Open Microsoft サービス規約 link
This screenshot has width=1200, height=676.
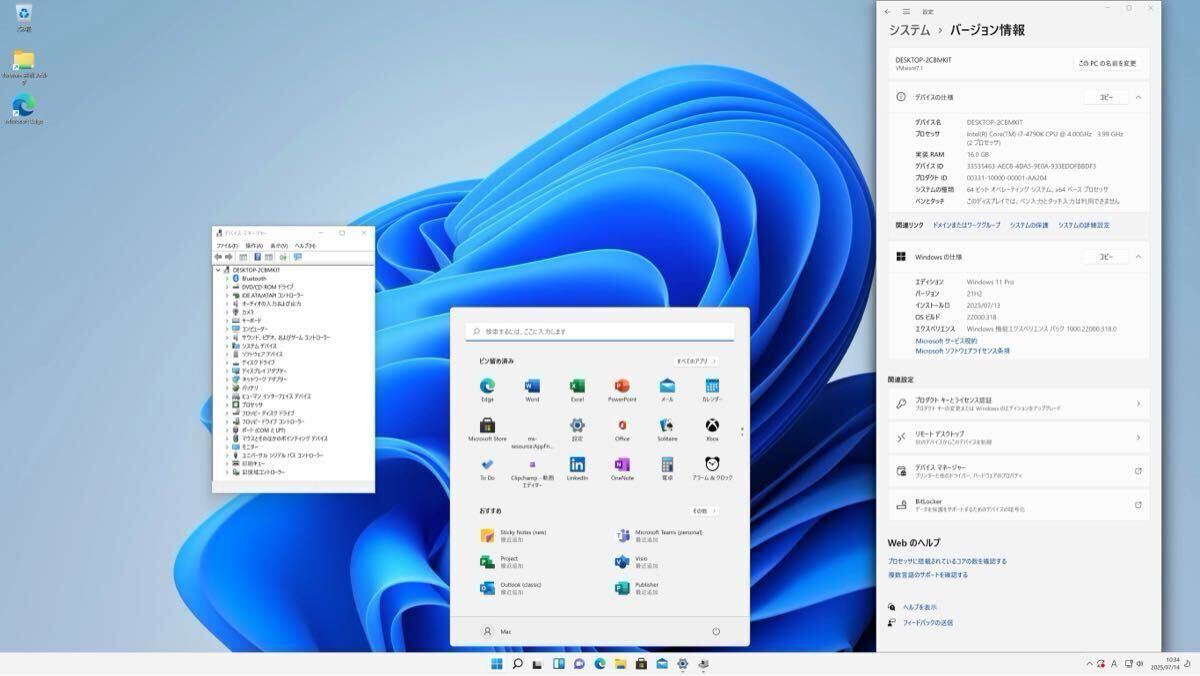946,341
